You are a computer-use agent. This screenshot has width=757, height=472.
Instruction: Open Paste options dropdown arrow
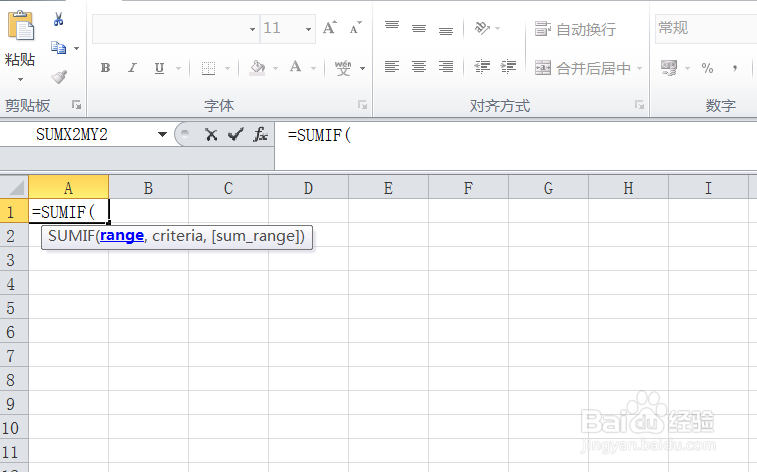coord(20,79)
